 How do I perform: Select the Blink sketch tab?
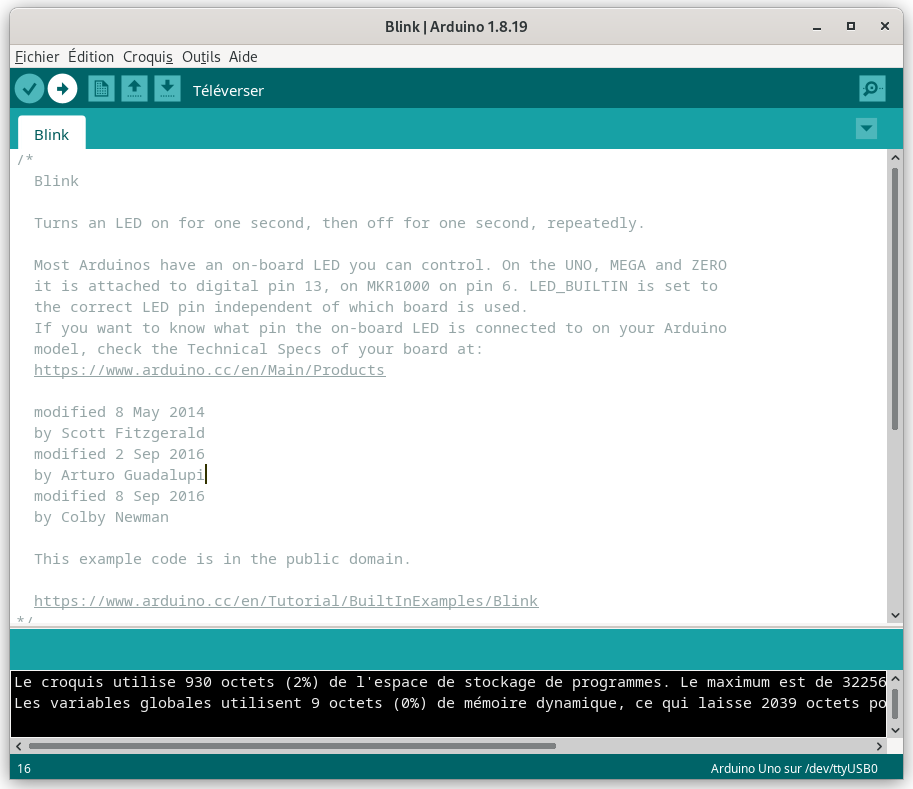[x=52, y=135]
